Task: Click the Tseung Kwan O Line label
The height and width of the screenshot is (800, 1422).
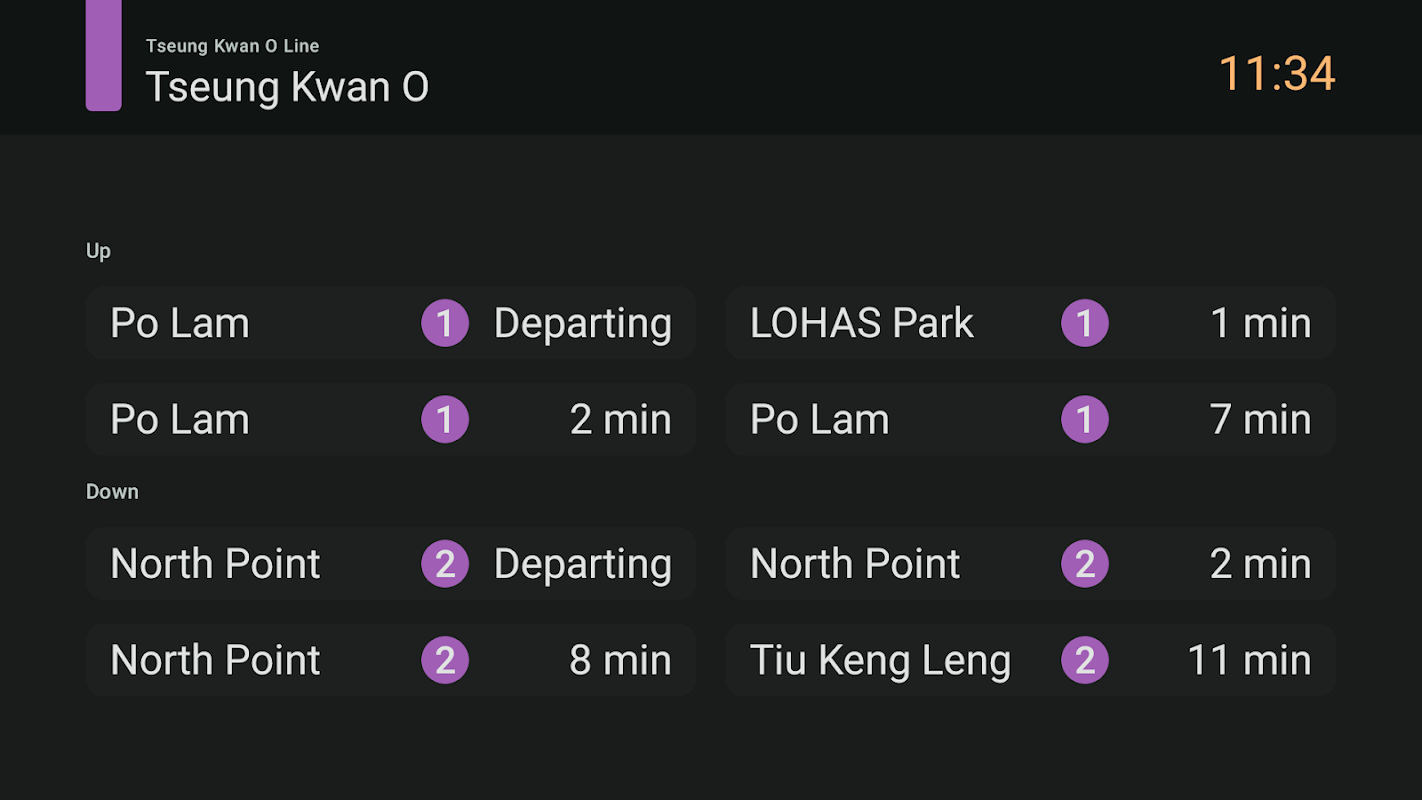Action: [232, 46]
